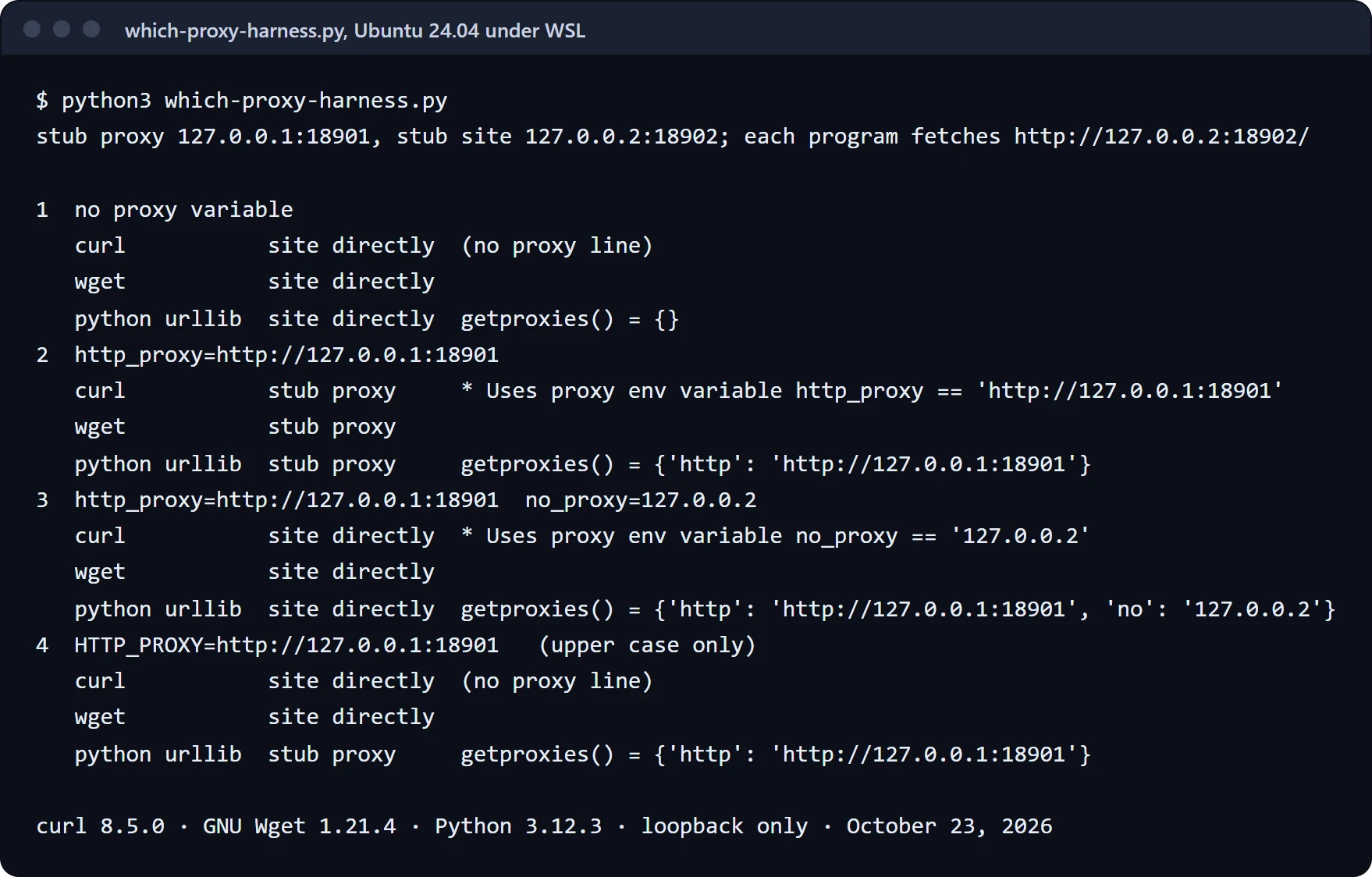Click the command line '$ python3 which-proxy-harness.py'

(x=242, y=101)
